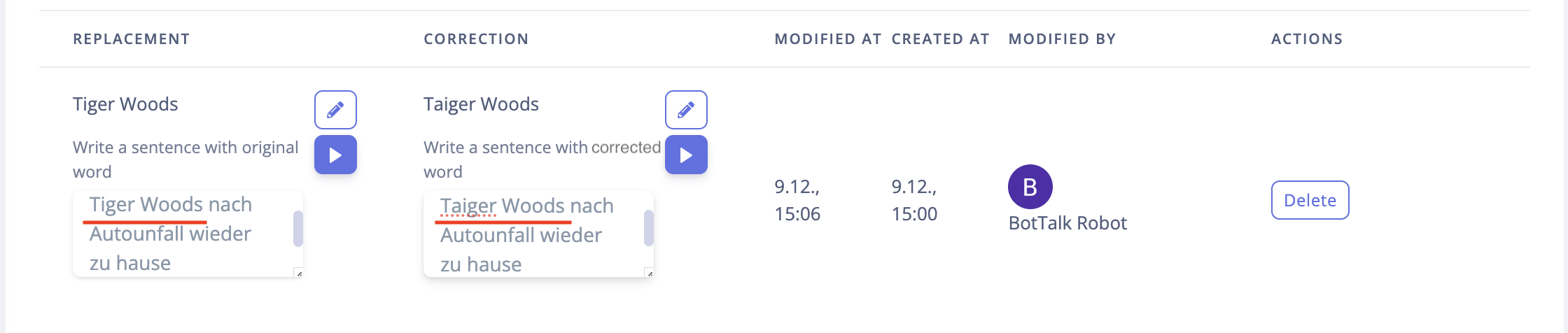The image size is (1568, 333).
Task: Click the Modified By column header
Action: (1062, 39)
